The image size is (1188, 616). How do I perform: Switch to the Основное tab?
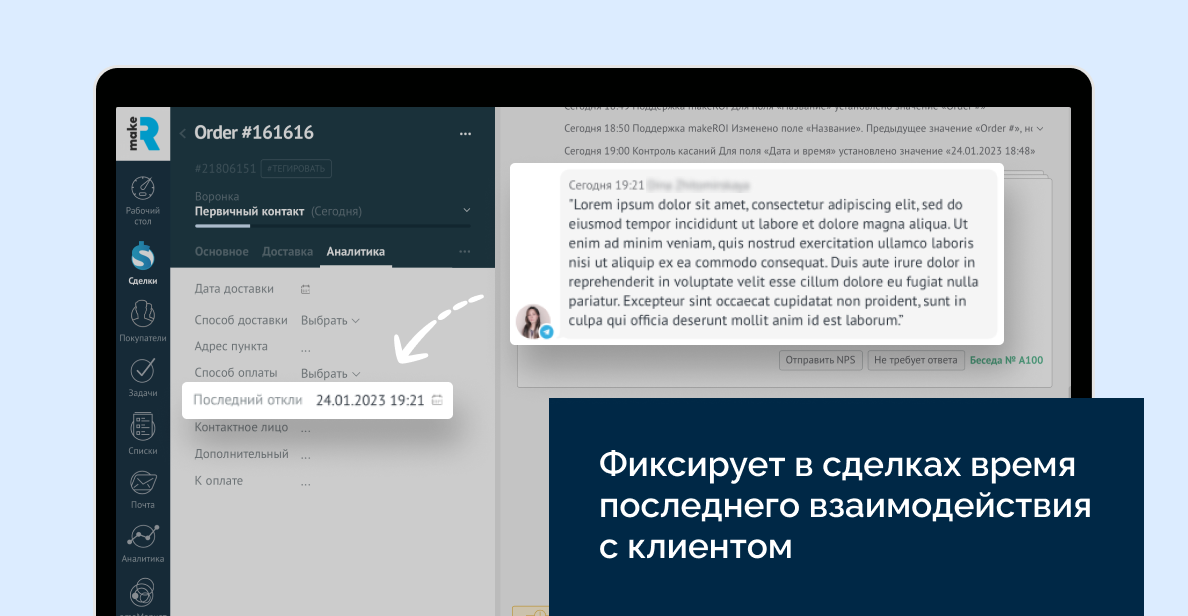tap(221, 252)
